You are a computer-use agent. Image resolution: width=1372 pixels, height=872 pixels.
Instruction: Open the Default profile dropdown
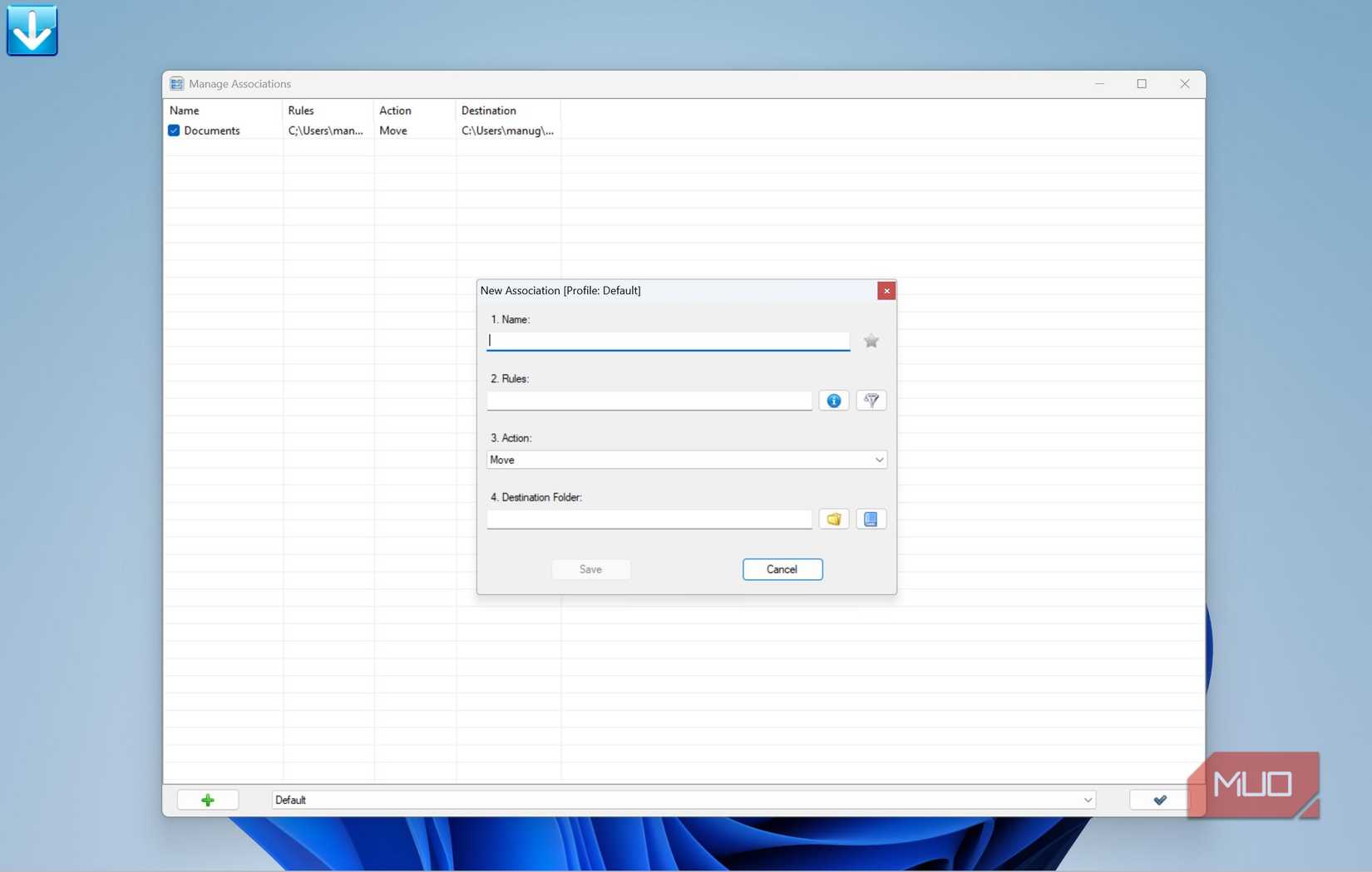point(684,800)
